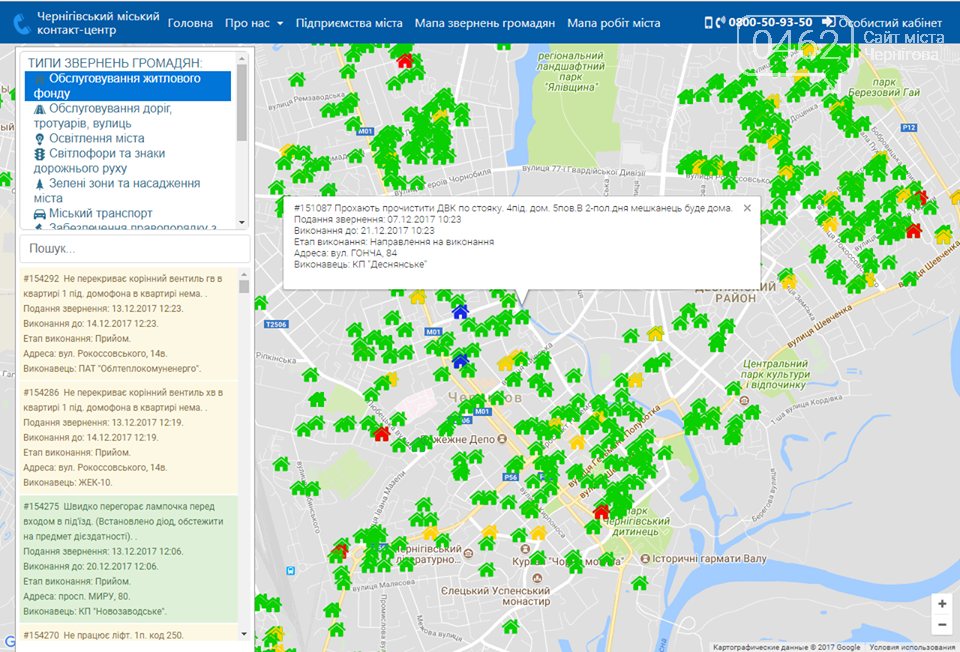Open request #154292 in the list
Image resolution: width=960 pixels, height=652 pixels.
[x=129, y=323]
